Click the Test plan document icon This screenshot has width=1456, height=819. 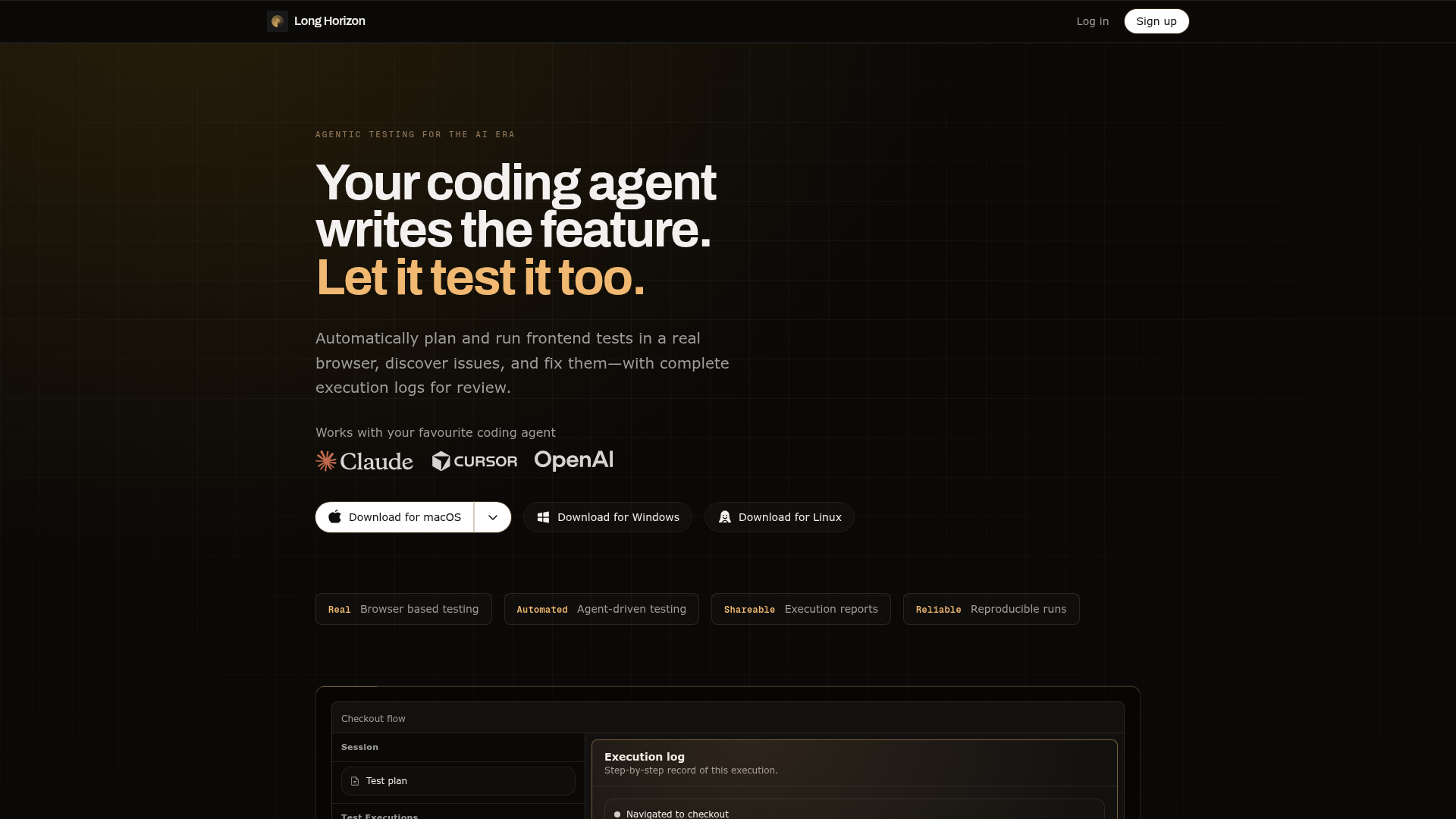[x=354, y=781]
